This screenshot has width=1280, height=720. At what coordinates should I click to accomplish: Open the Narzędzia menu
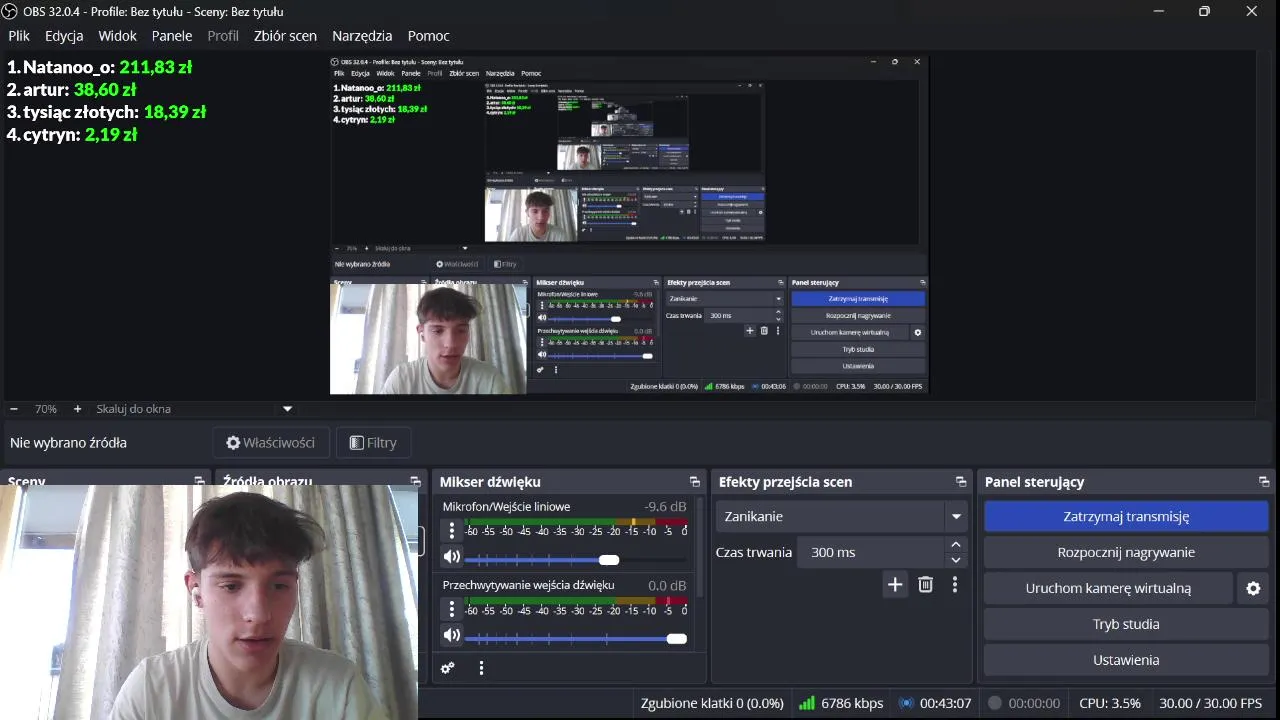(x=362, y=35)
